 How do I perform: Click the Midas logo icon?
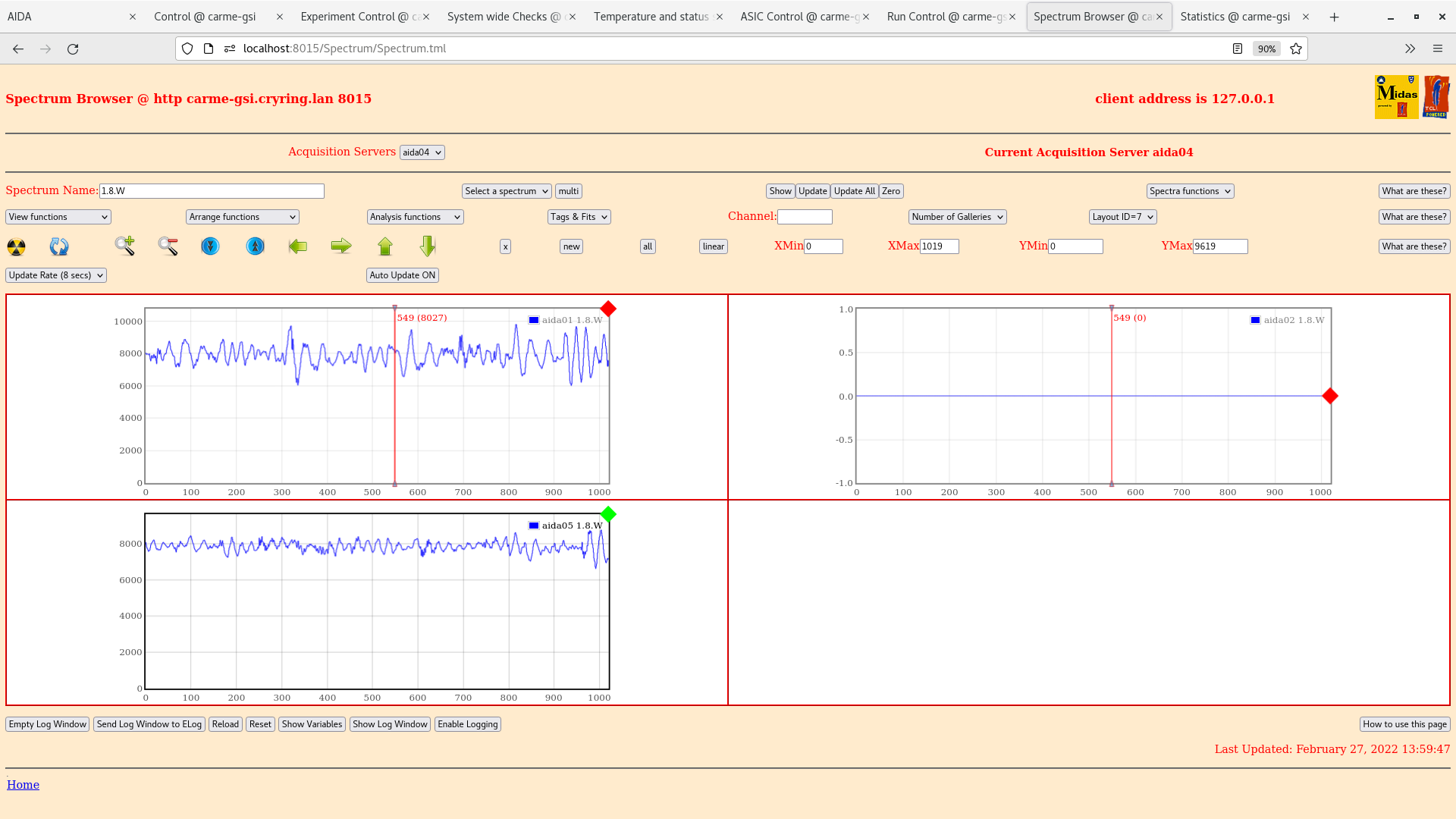point(1396,97)
